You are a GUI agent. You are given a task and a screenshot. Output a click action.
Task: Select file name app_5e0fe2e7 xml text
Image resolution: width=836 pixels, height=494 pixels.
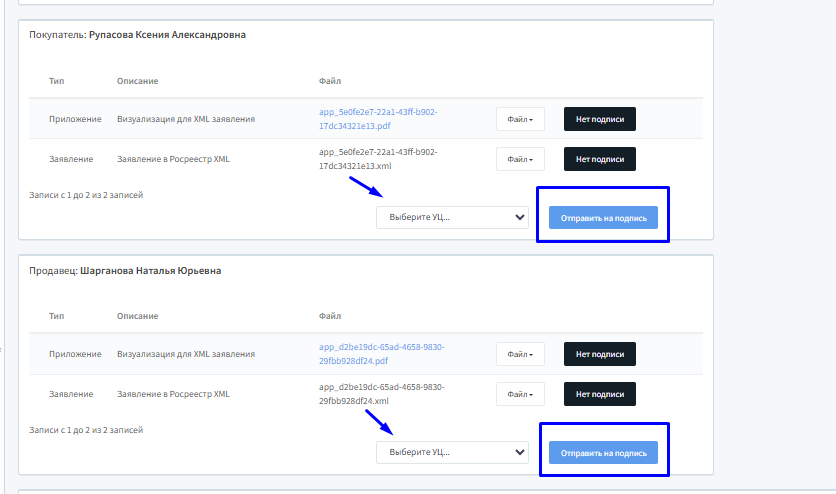(x=378, y=159)
